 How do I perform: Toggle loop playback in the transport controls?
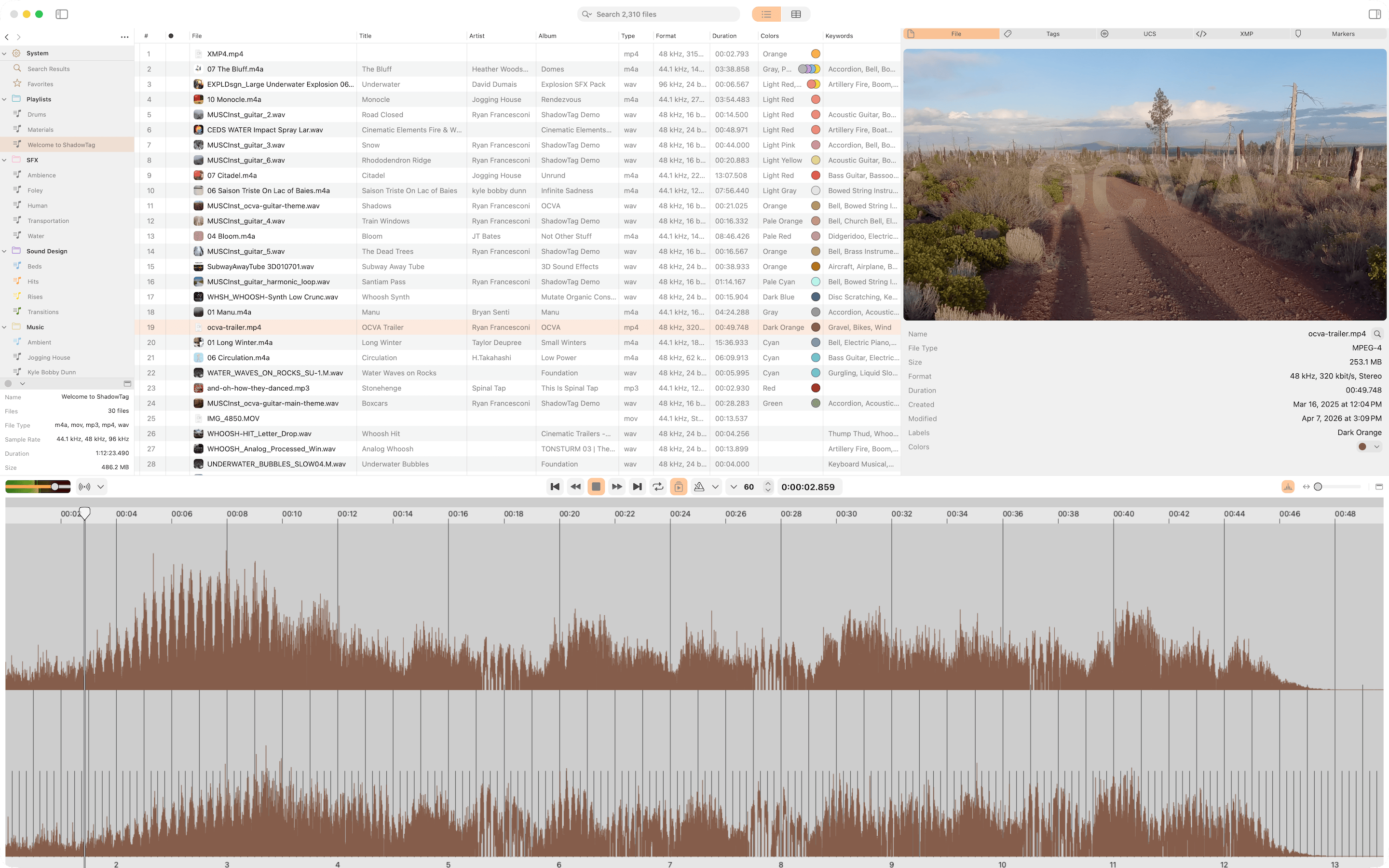658,486
